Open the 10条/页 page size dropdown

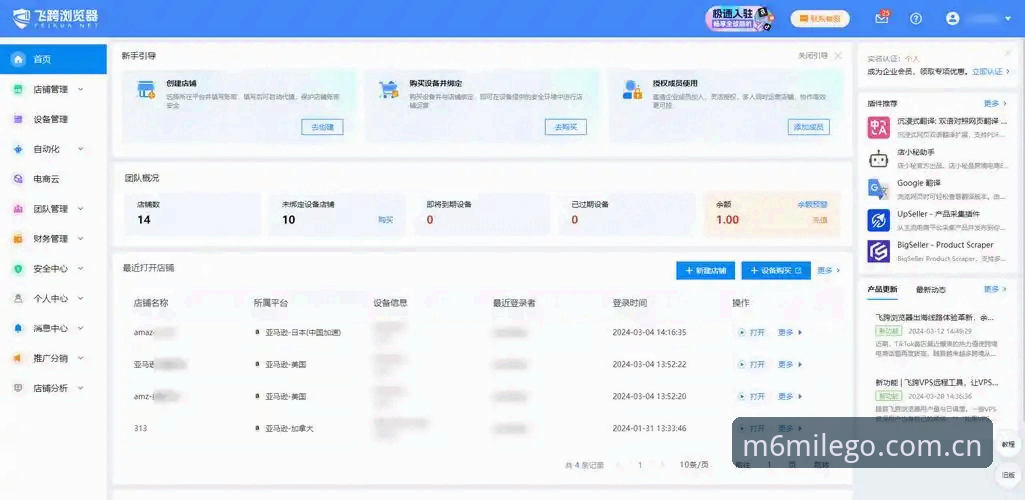(x=695, y=465)
